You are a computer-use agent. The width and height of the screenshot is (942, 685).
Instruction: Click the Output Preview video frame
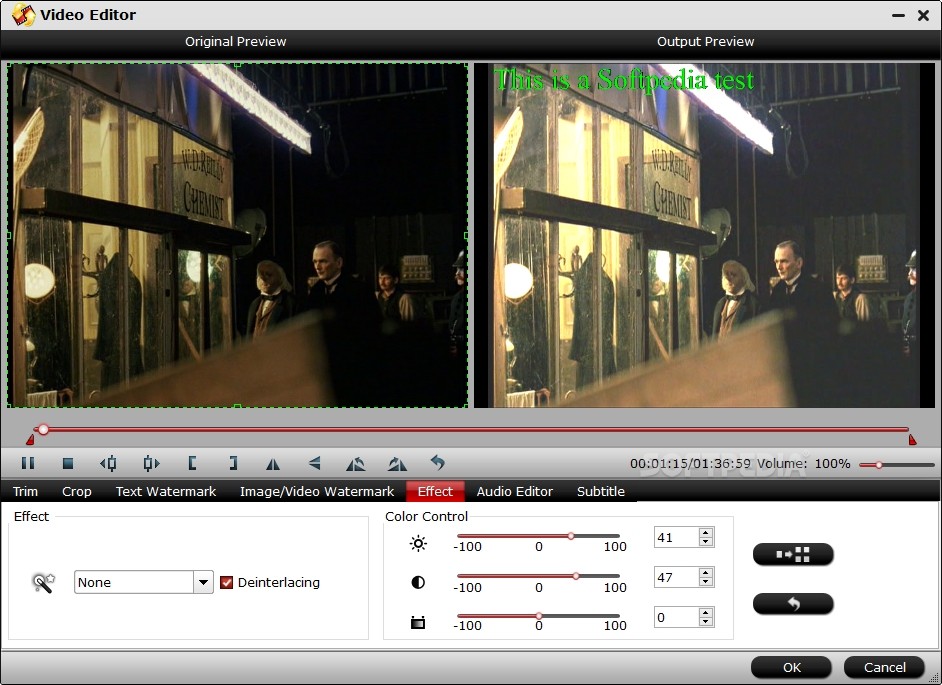click(x=705, y=236)
